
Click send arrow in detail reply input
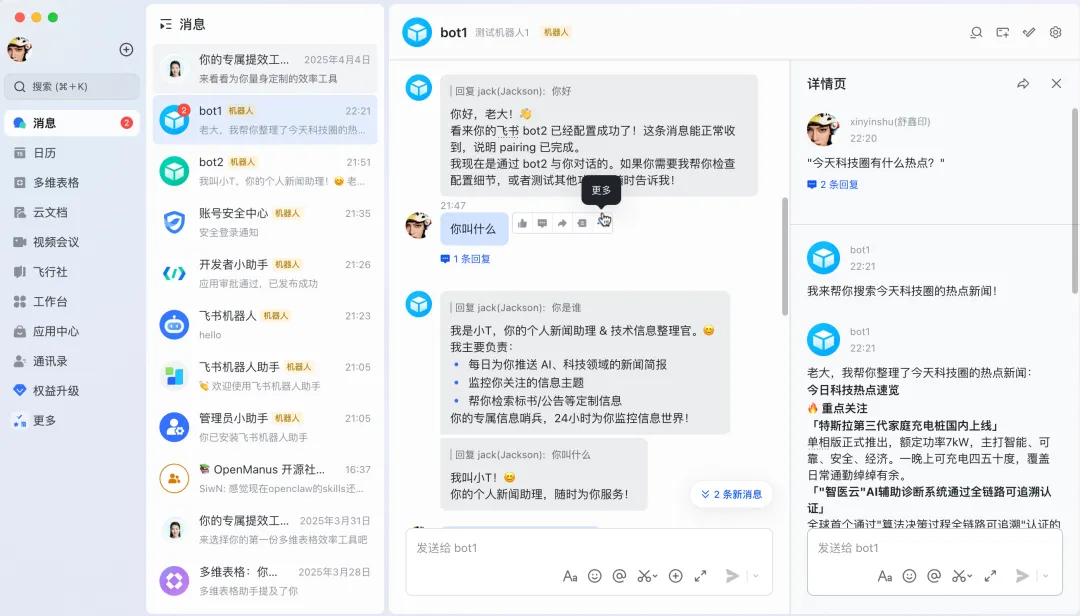[1022, 576]
